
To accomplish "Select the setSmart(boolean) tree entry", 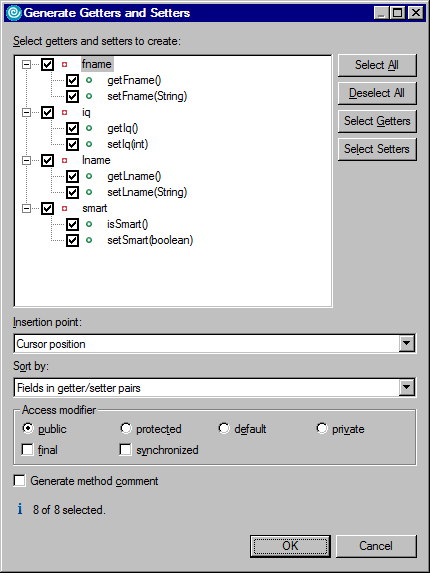I will point(150,240).
